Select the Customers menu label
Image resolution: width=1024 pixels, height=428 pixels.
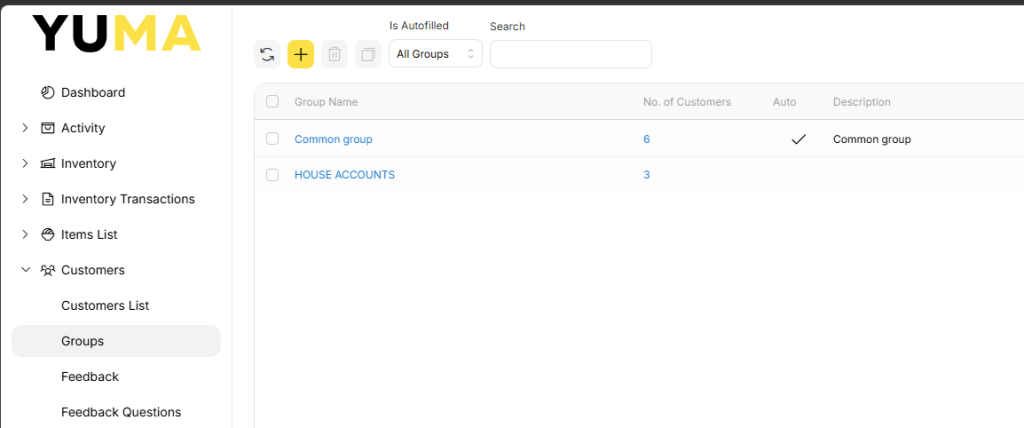pos(93,270)
